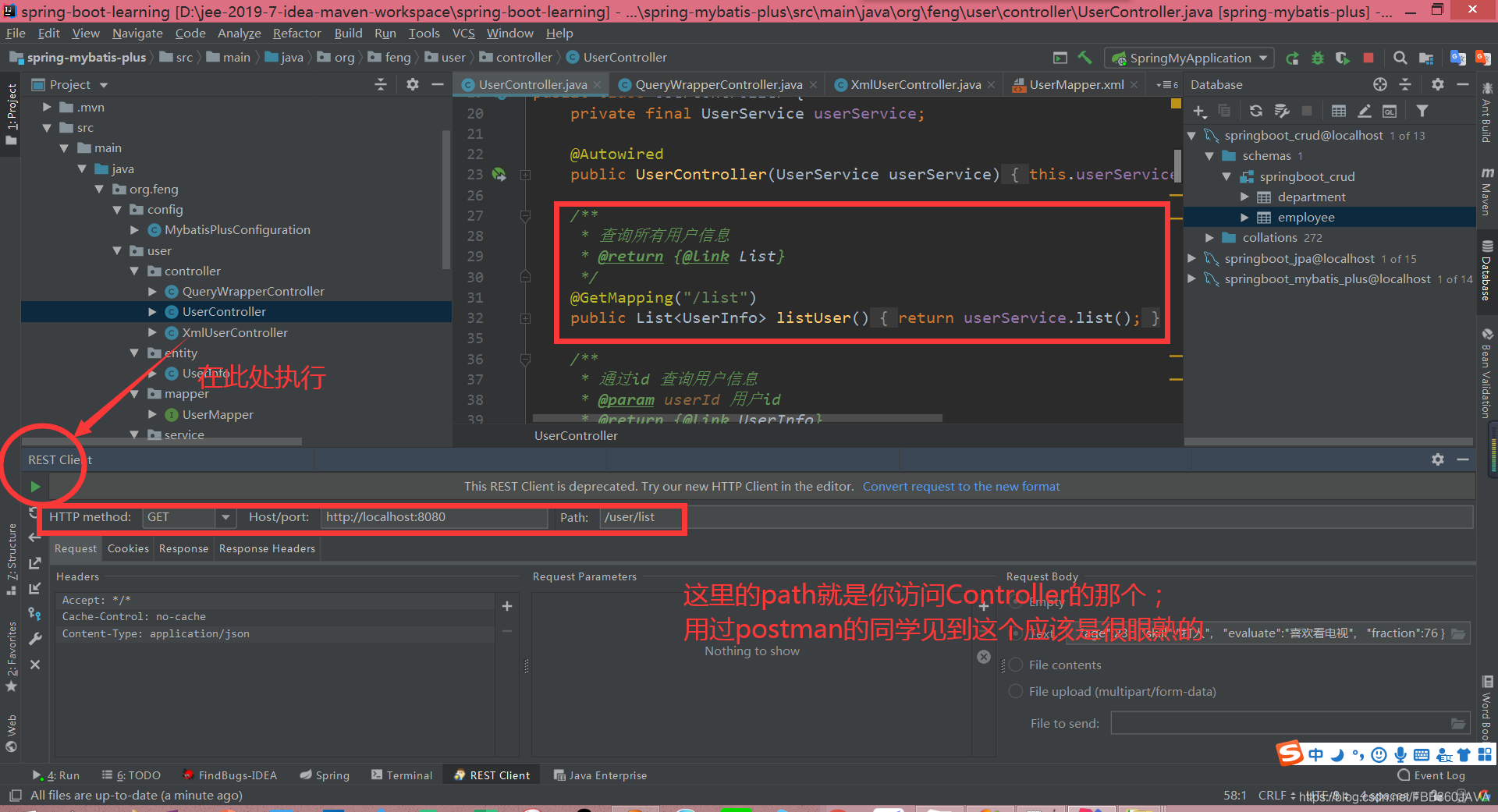Open Java Enterprise tool window
Image resolution: width=1498 pixels, height=812 pixels.
(x=600, y=775)
